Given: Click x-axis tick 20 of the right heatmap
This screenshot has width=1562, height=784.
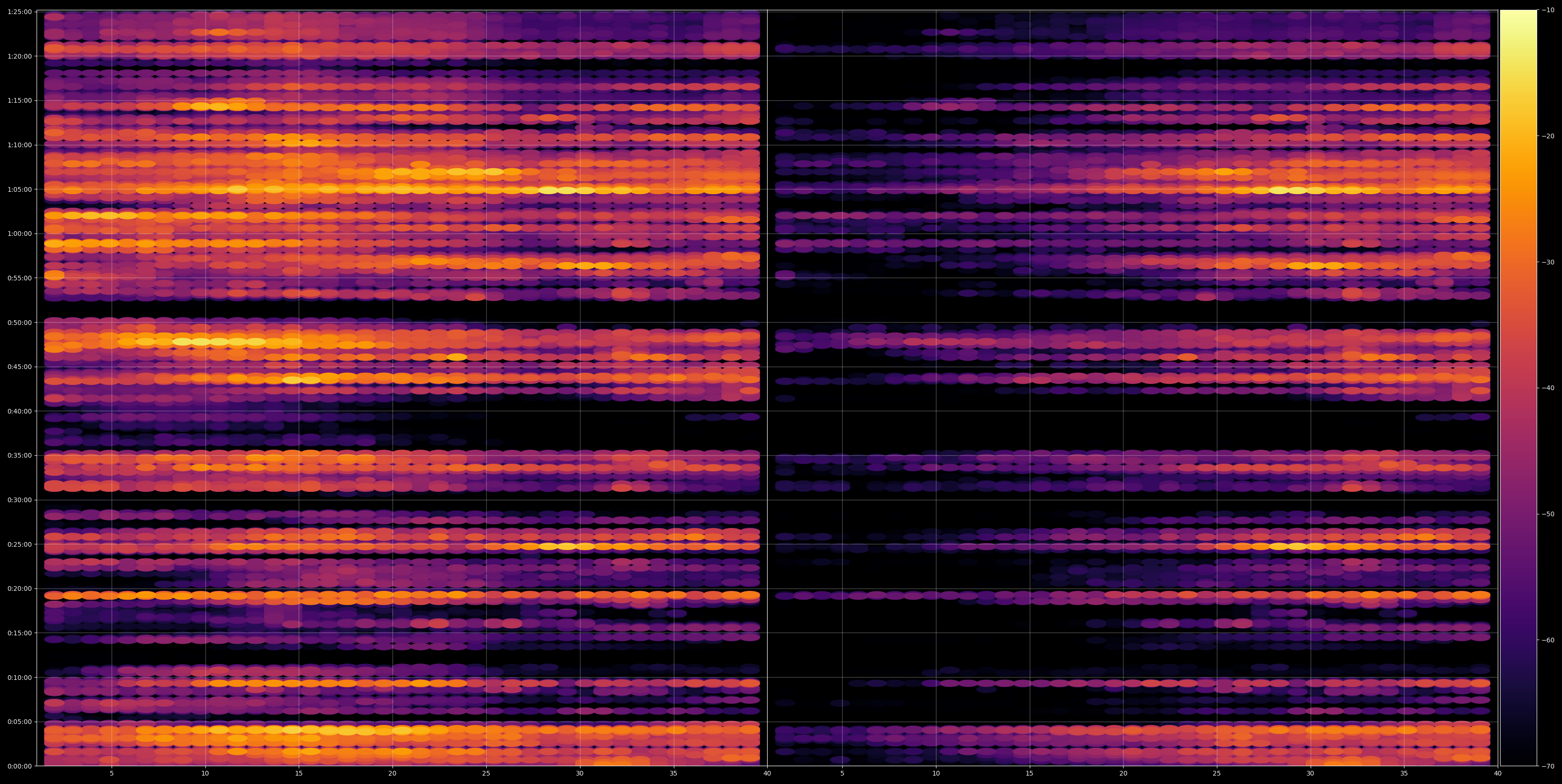Looking at the screenshot, I should (1123, 774).
